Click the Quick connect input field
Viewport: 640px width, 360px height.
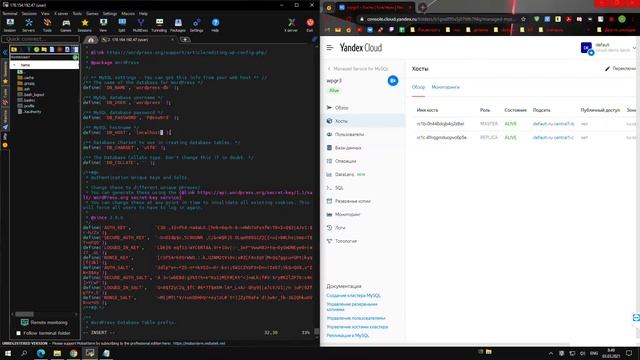pos(40,39)
